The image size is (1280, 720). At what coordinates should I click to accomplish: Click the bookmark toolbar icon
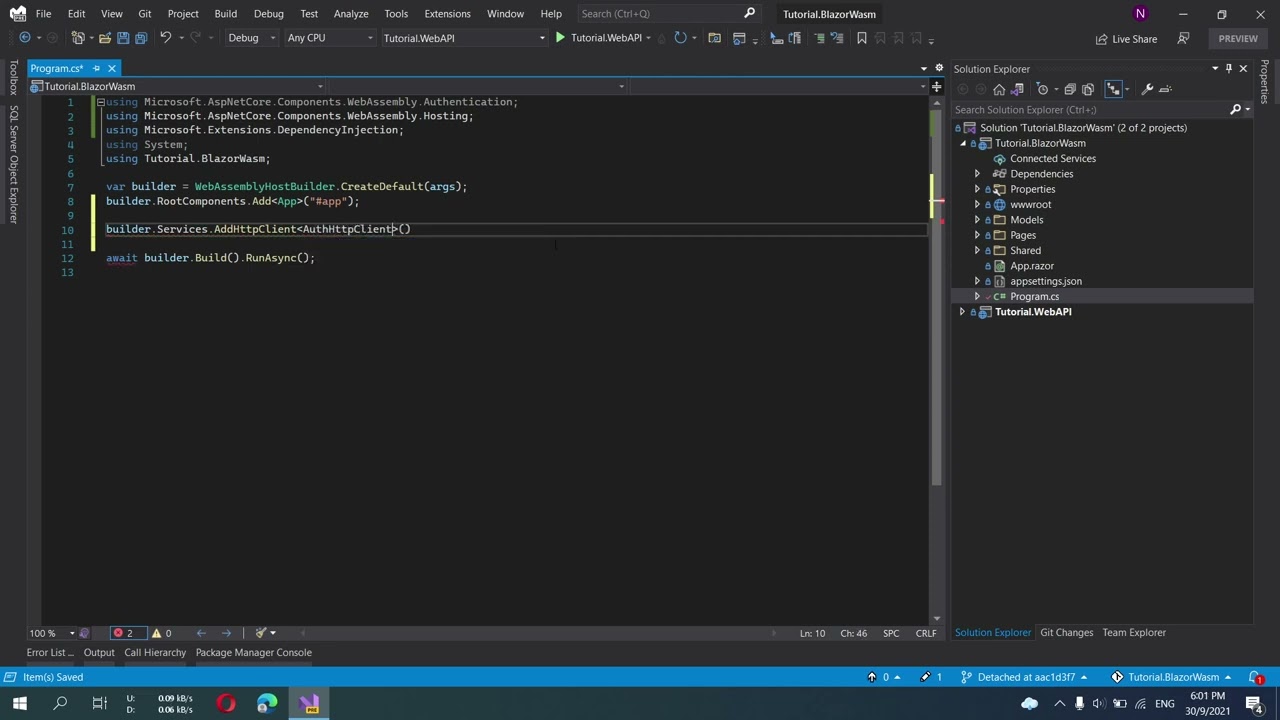pos(862,38)
